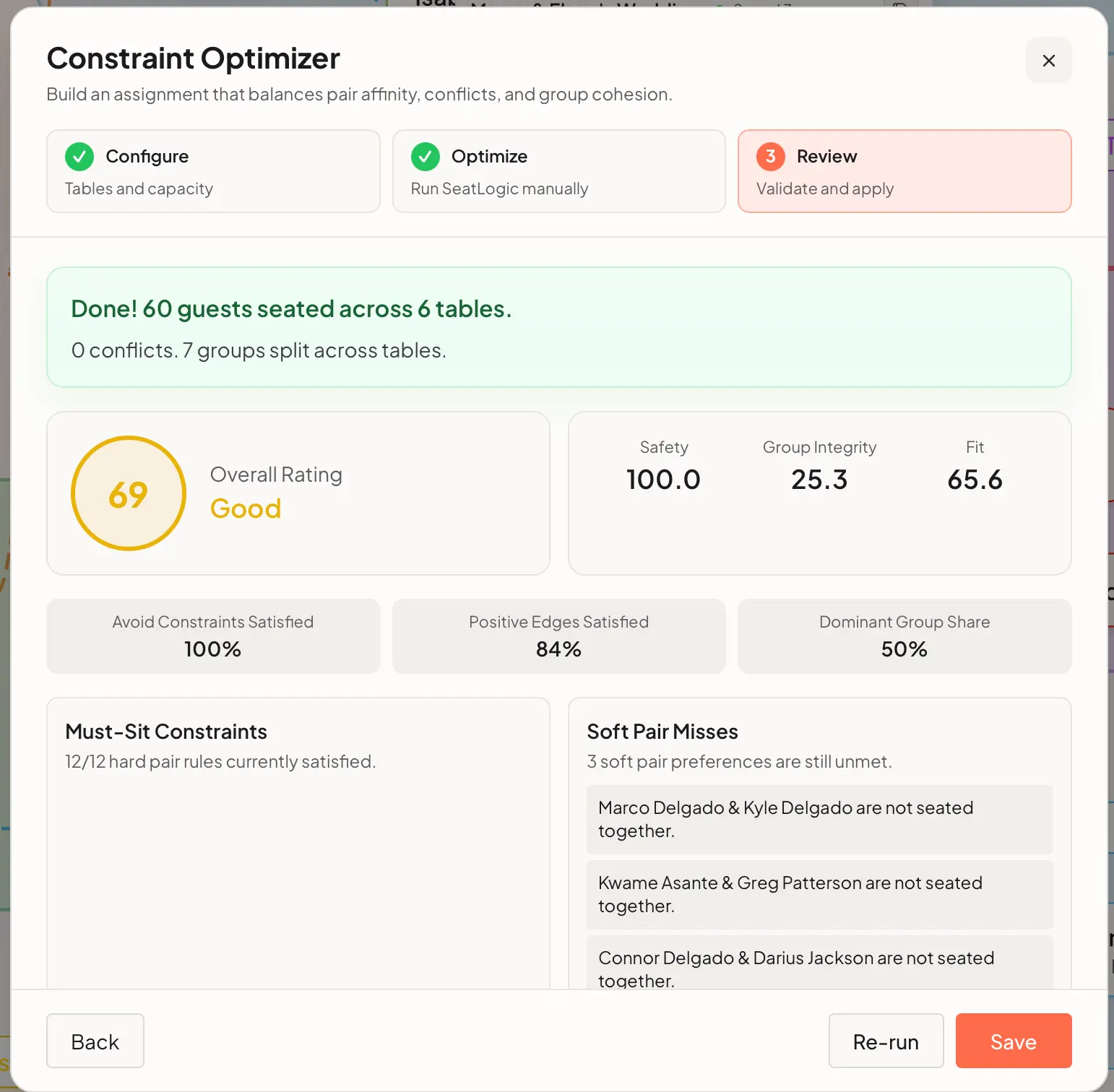This screenshot has width=1114, height=1092.
Task: Click the Safety score 100.0
Action: pos(663,480)
